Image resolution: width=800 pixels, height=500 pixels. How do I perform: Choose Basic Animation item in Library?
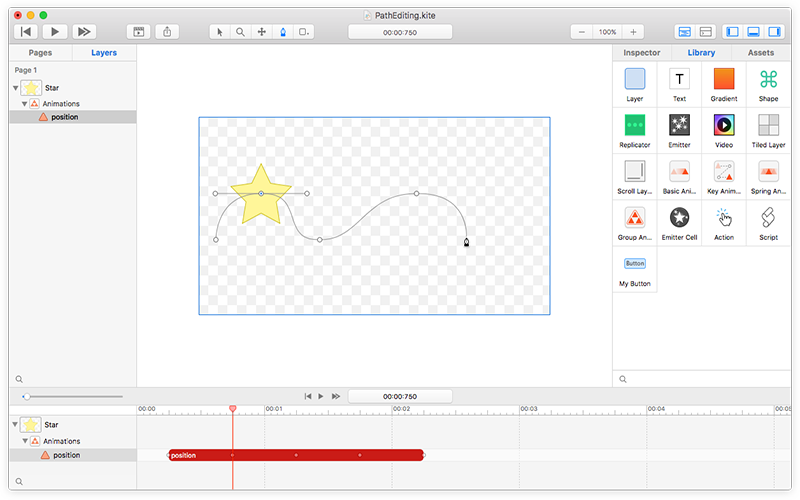pyautogui.click(x=679, y=177)
